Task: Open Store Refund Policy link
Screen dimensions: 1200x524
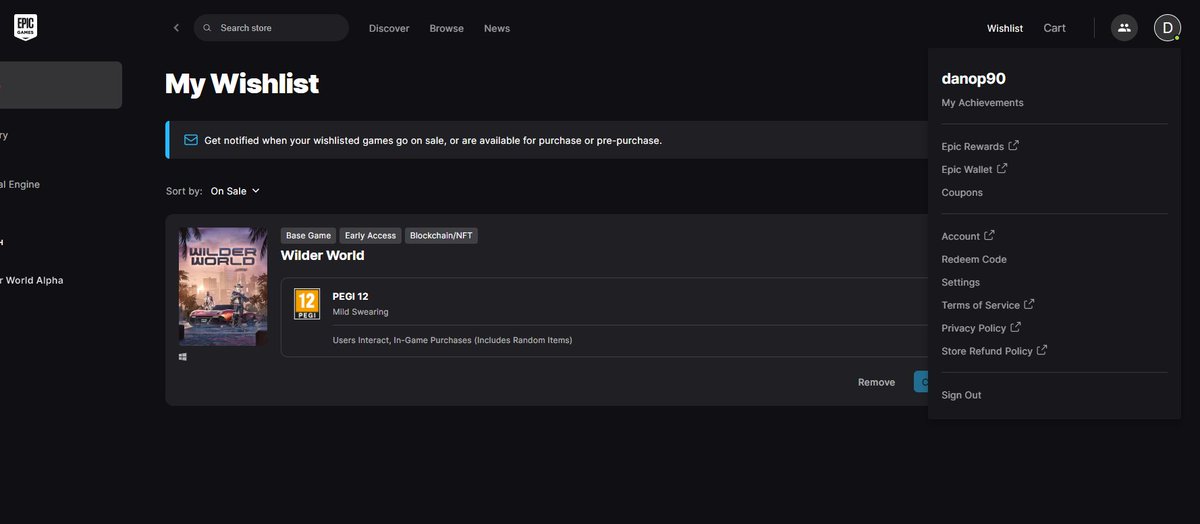Action: [x=987, y=352]
